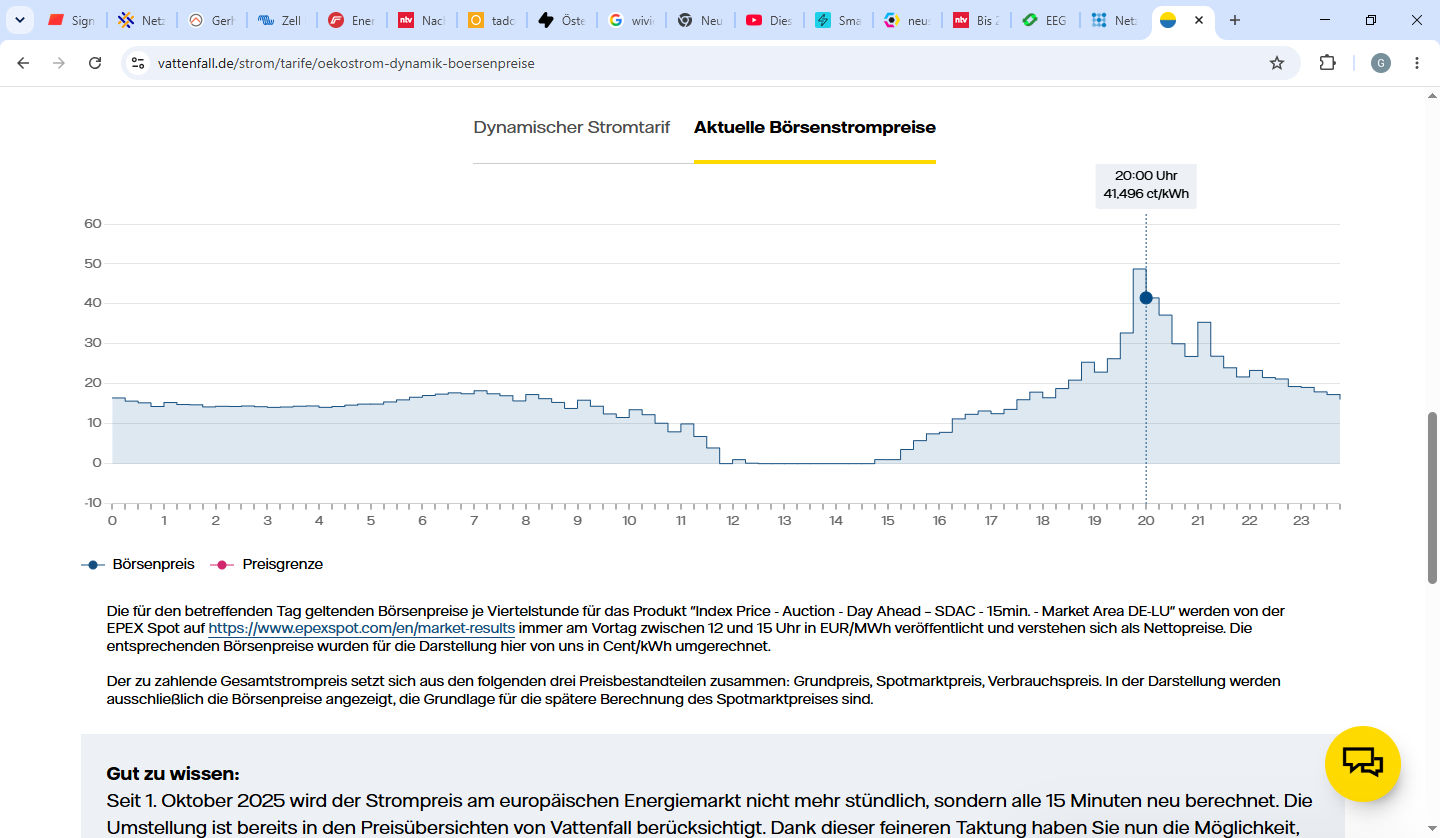Switch to the 'Zell' browser tab
The width and height of the screenshot is (1440, 838).
point(280,20)
